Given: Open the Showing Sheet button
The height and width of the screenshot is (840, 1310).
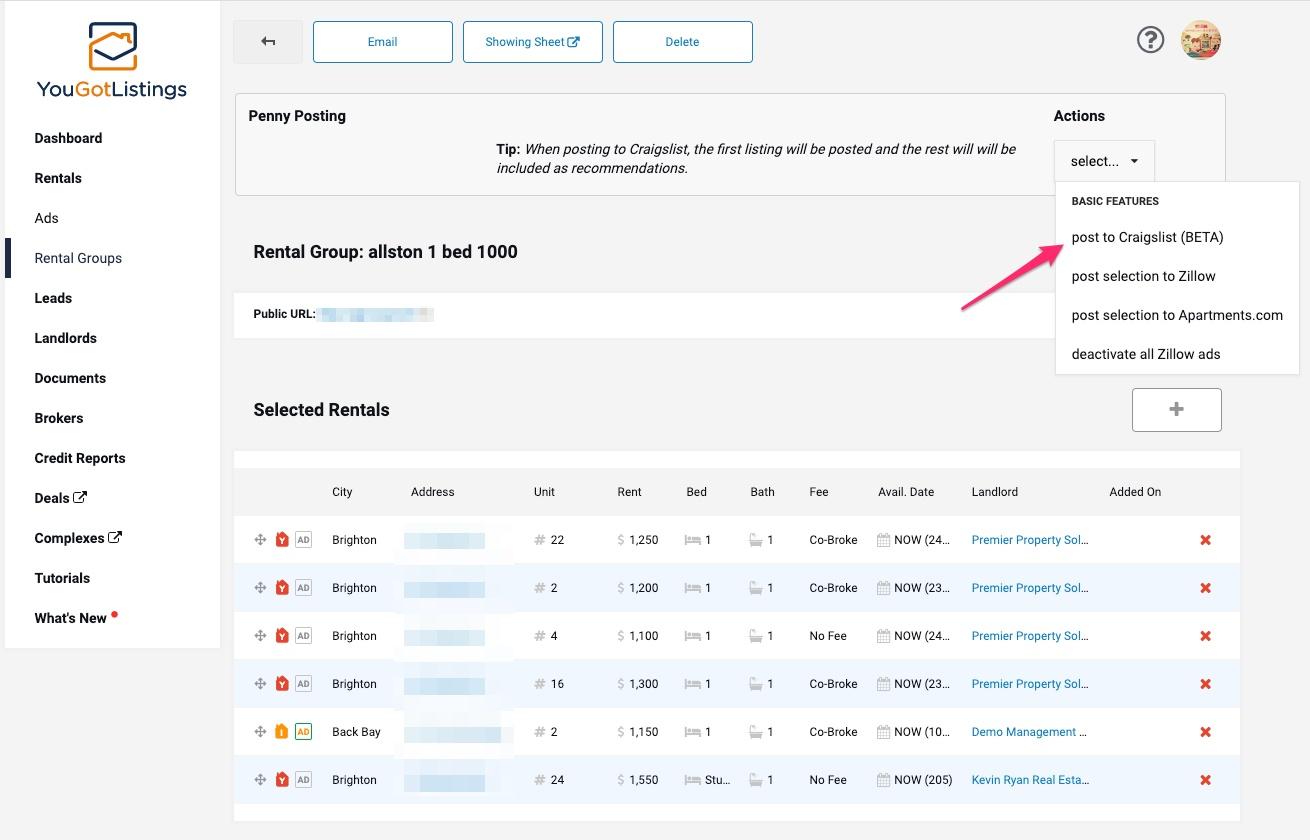Looking at the screenshot, I should pos(533,42).
